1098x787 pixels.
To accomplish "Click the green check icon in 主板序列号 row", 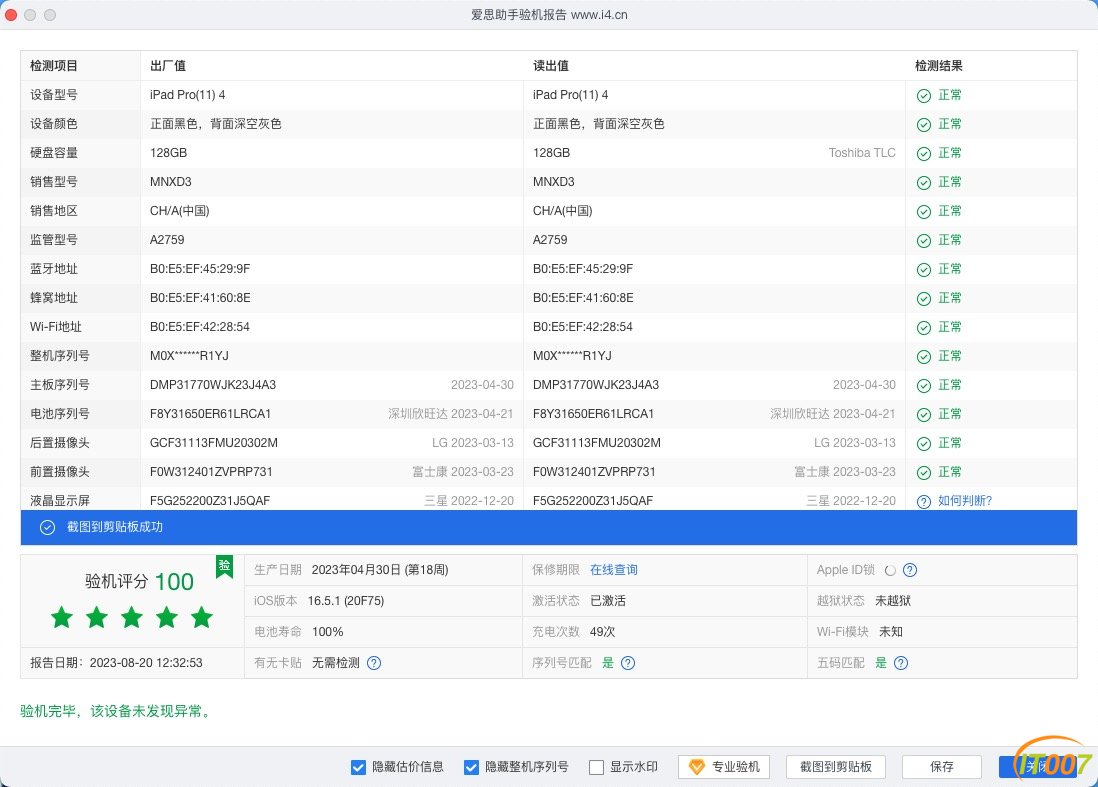I will coord(924,386).
